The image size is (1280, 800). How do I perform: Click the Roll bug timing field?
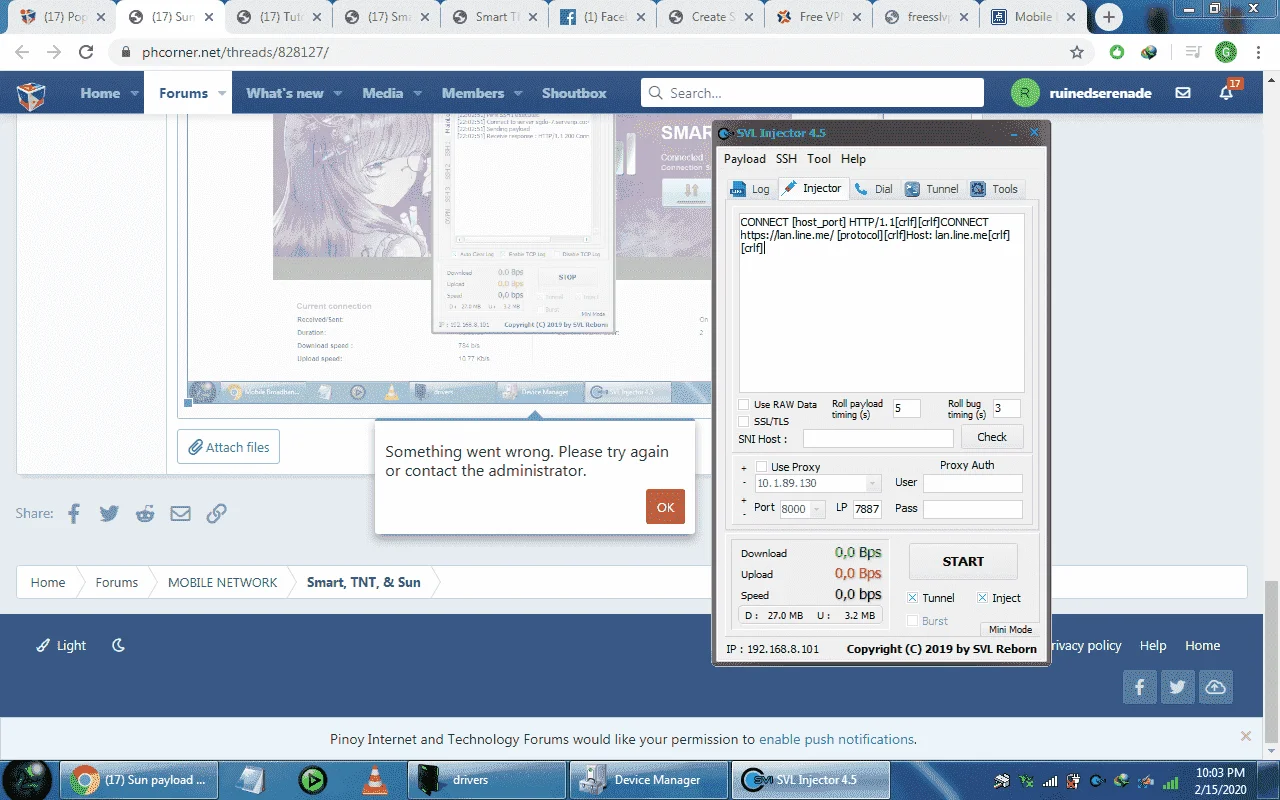coord(1006,408)
